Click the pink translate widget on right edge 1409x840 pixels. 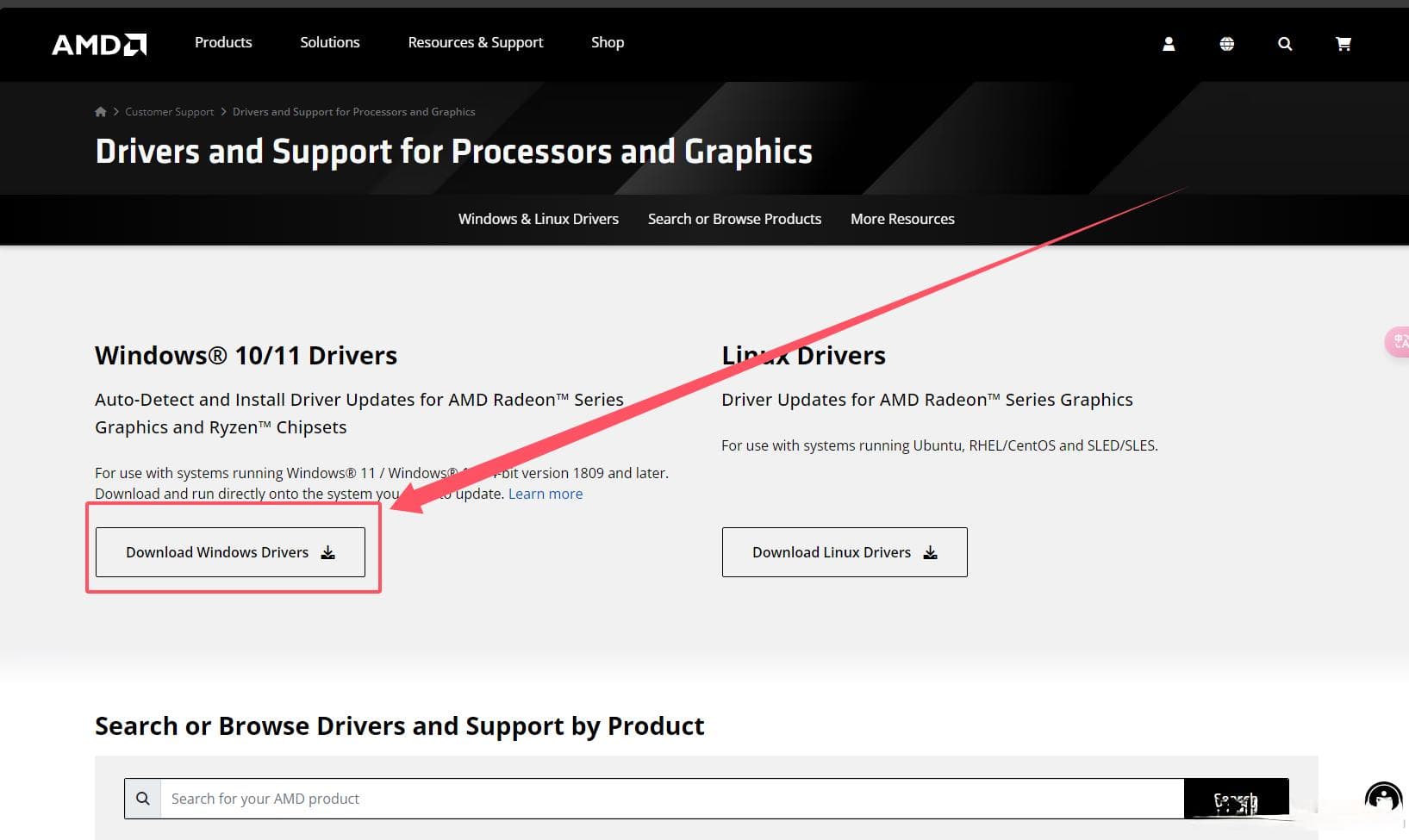(x=1397, y=342)
